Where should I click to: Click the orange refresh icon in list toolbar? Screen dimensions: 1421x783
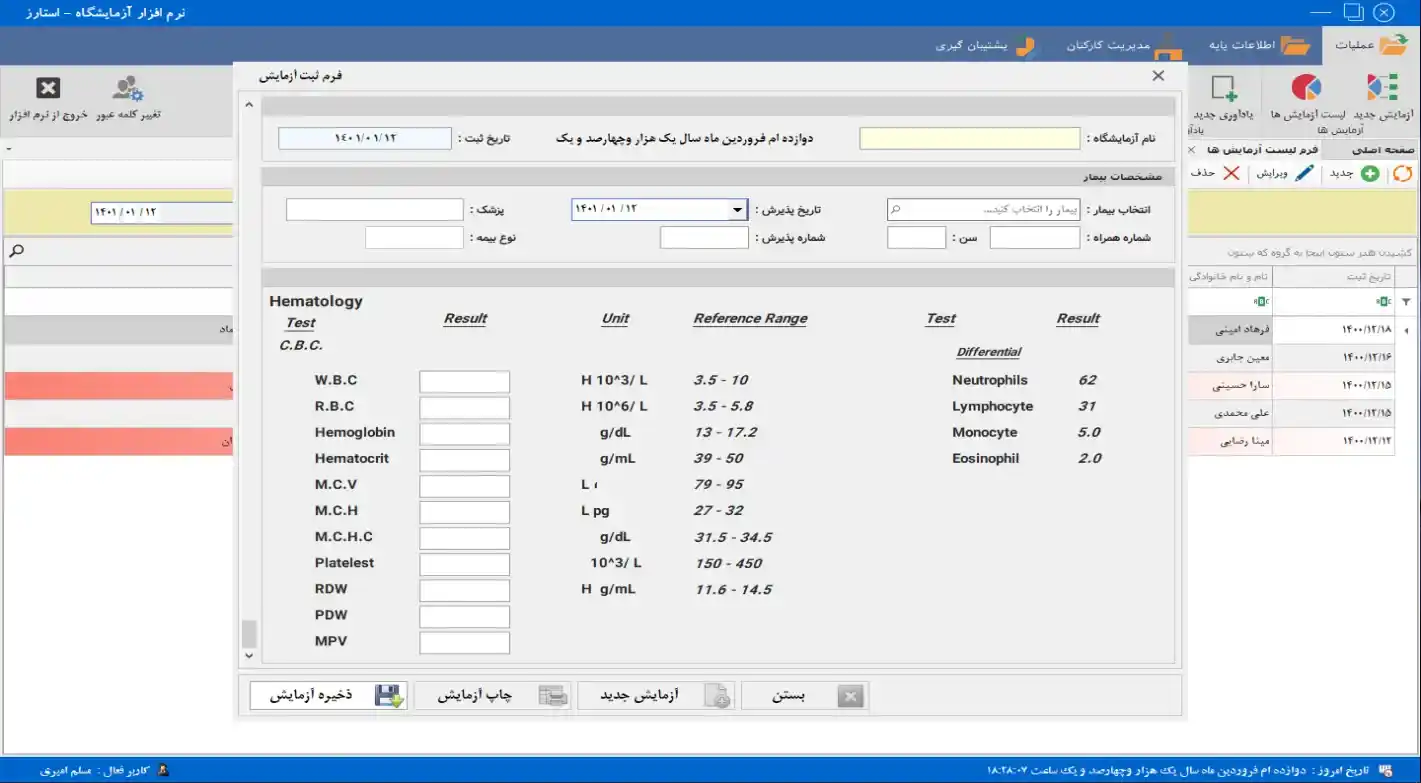(1403, 174)
